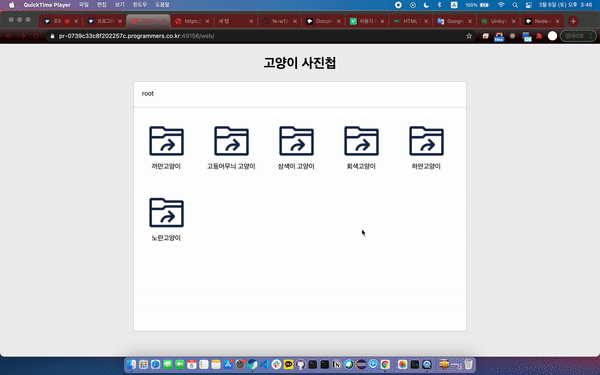Click the 고양이 사진첩 page title
Viewport: 600px width, 375px height.
pos(300,63)
